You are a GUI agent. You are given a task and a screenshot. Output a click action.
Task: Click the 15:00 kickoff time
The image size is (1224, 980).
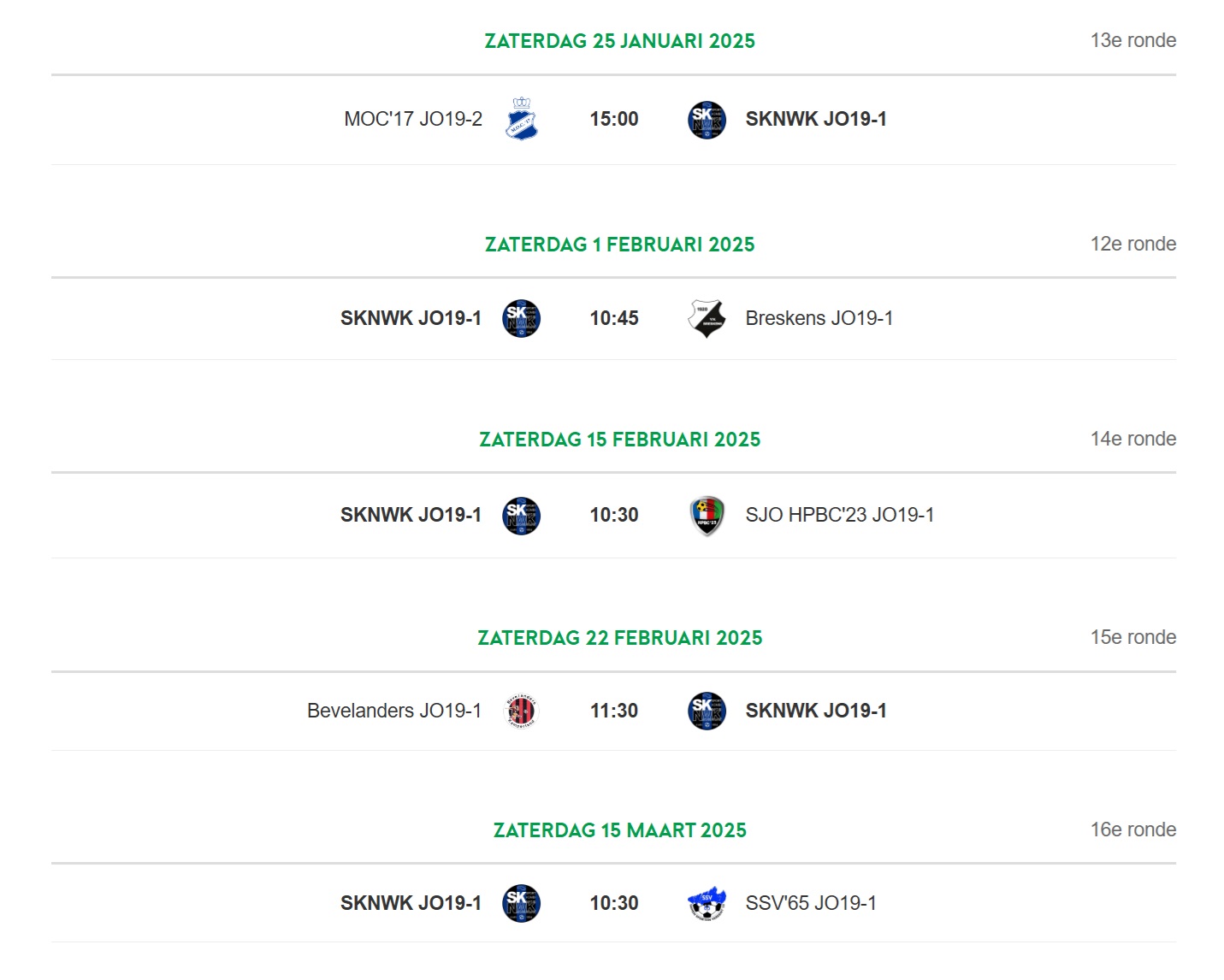[x=614, y=119]
